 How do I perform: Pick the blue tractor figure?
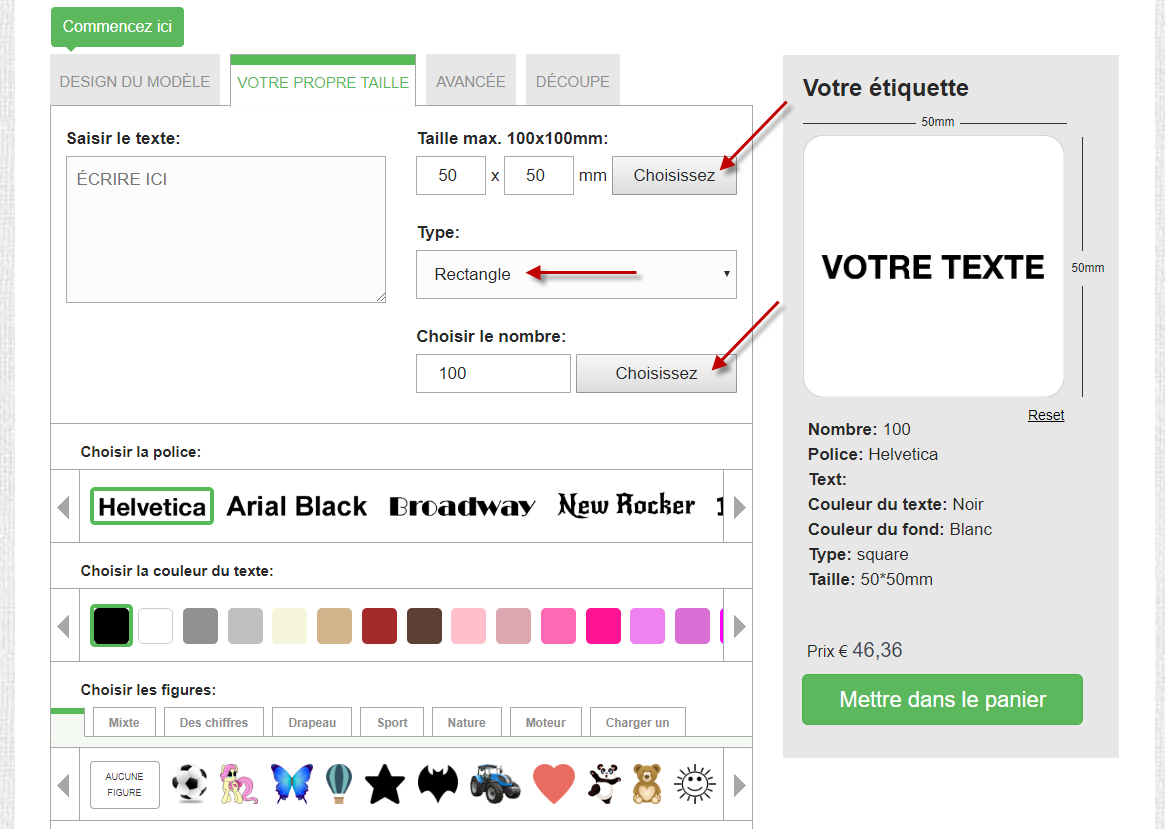pyautogui.click(x=495, y=784)
